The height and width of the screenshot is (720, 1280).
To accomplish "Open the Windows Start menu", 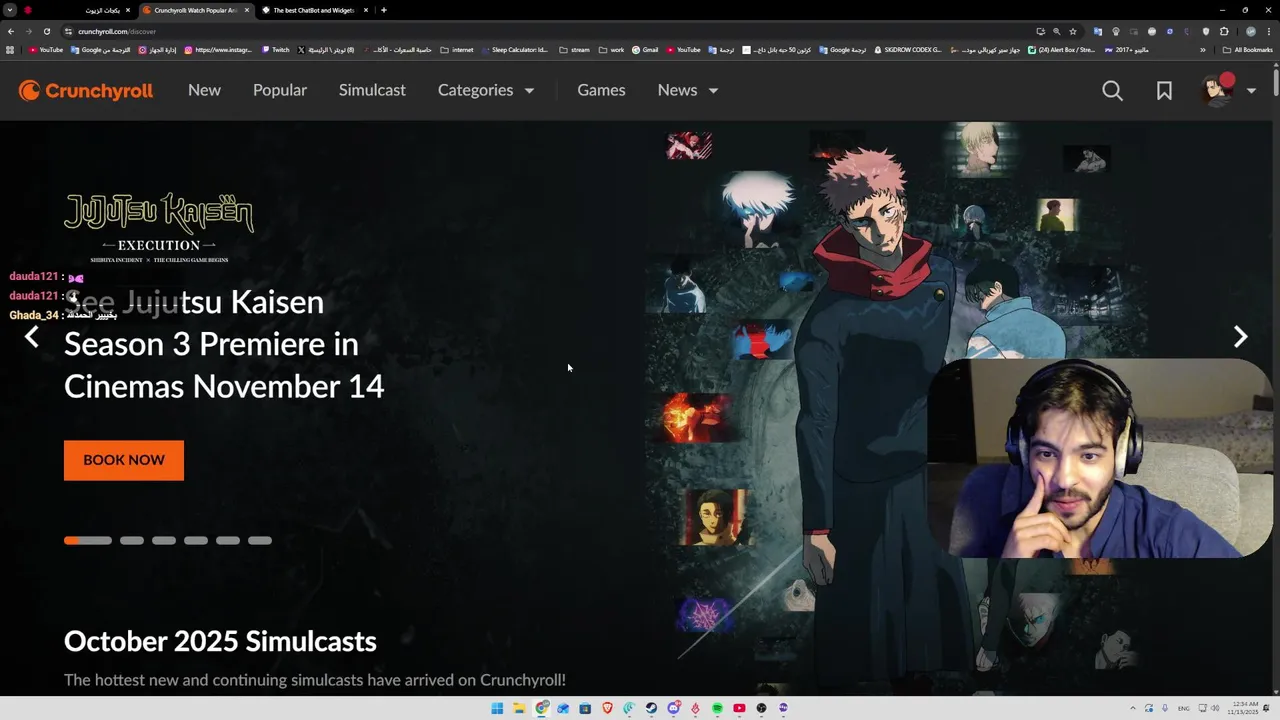I will [x=497, y=708].
